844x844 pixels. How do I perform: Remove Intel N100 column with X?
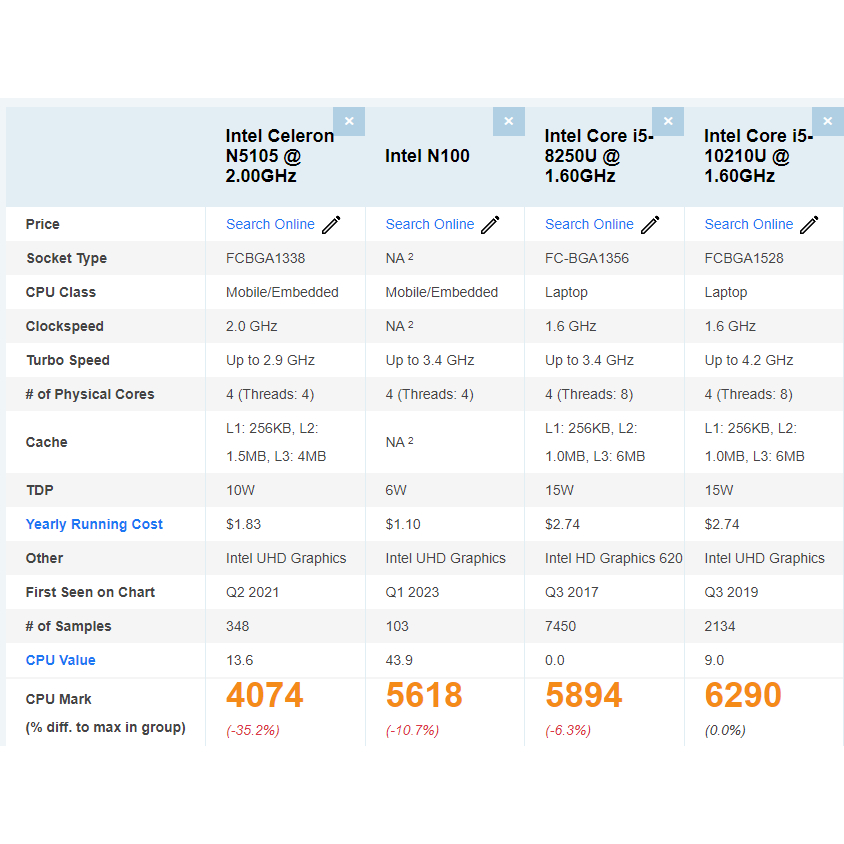point(509,121)
